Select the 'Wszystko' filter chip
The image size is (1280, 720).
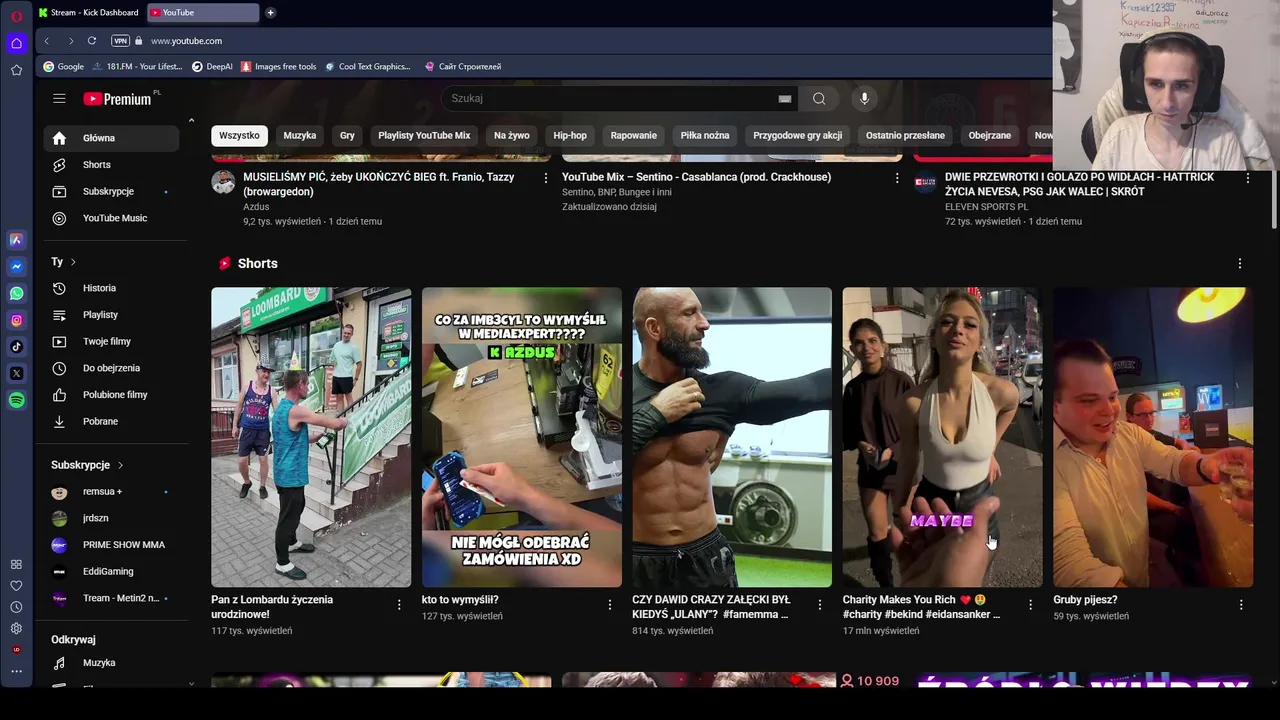coord(239,135)
